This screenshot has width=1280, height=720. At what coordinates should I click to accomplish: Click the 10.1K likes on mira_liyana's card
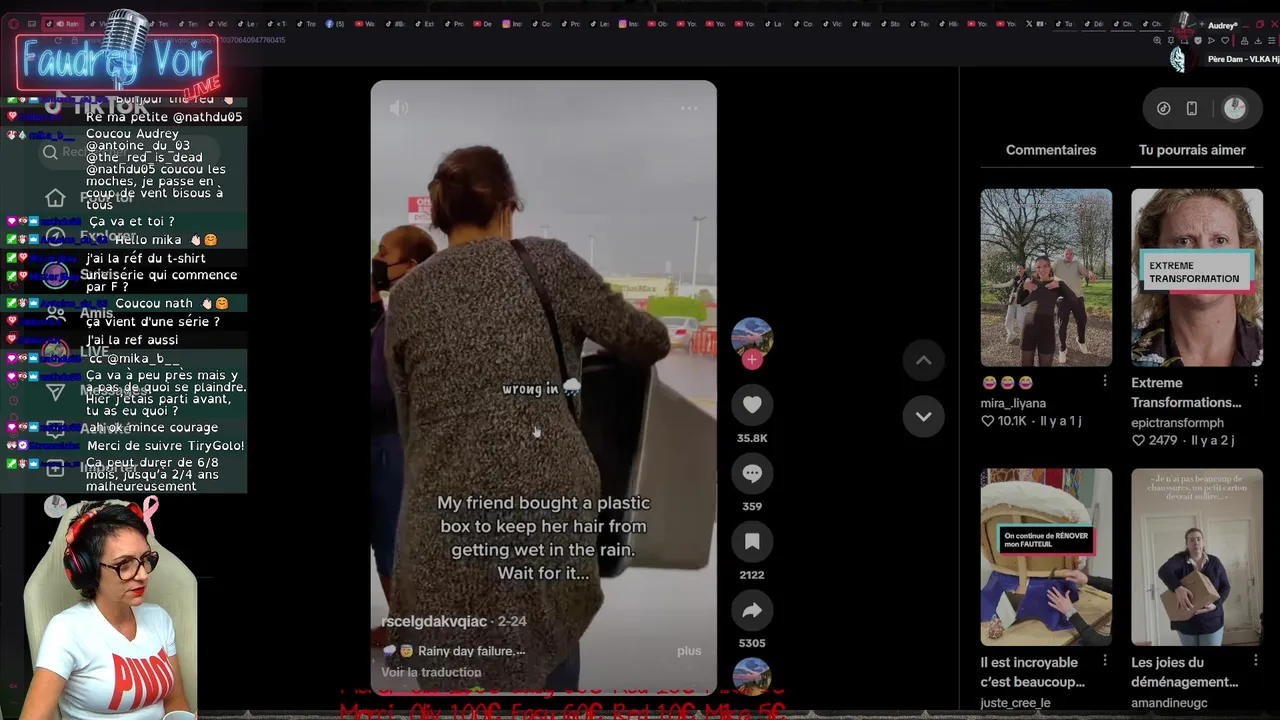1005,421
